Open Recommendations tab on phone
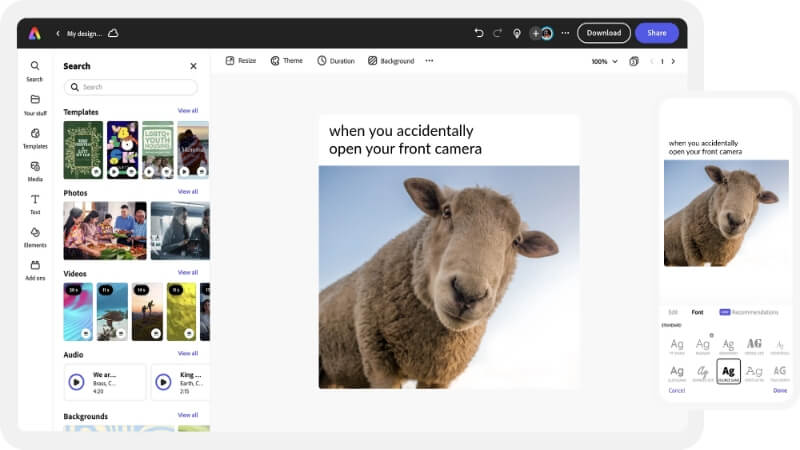 click(x=749, y=312)
